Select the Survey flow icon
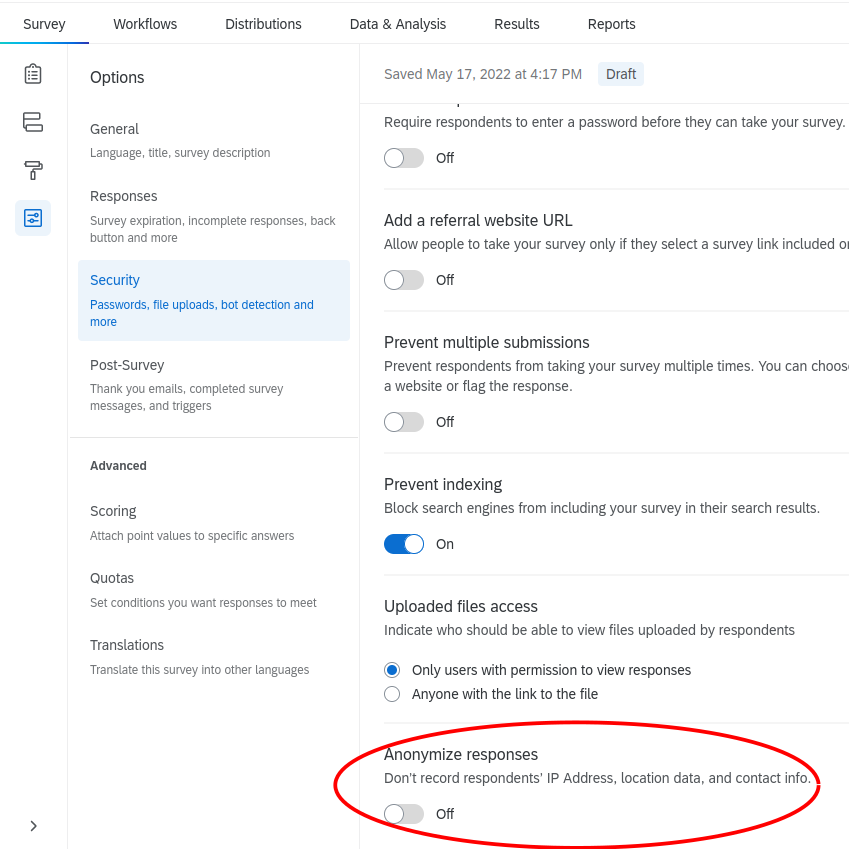The height and width of the screenshot is (849, 849). pyautogui.click(x=33, y=121)
